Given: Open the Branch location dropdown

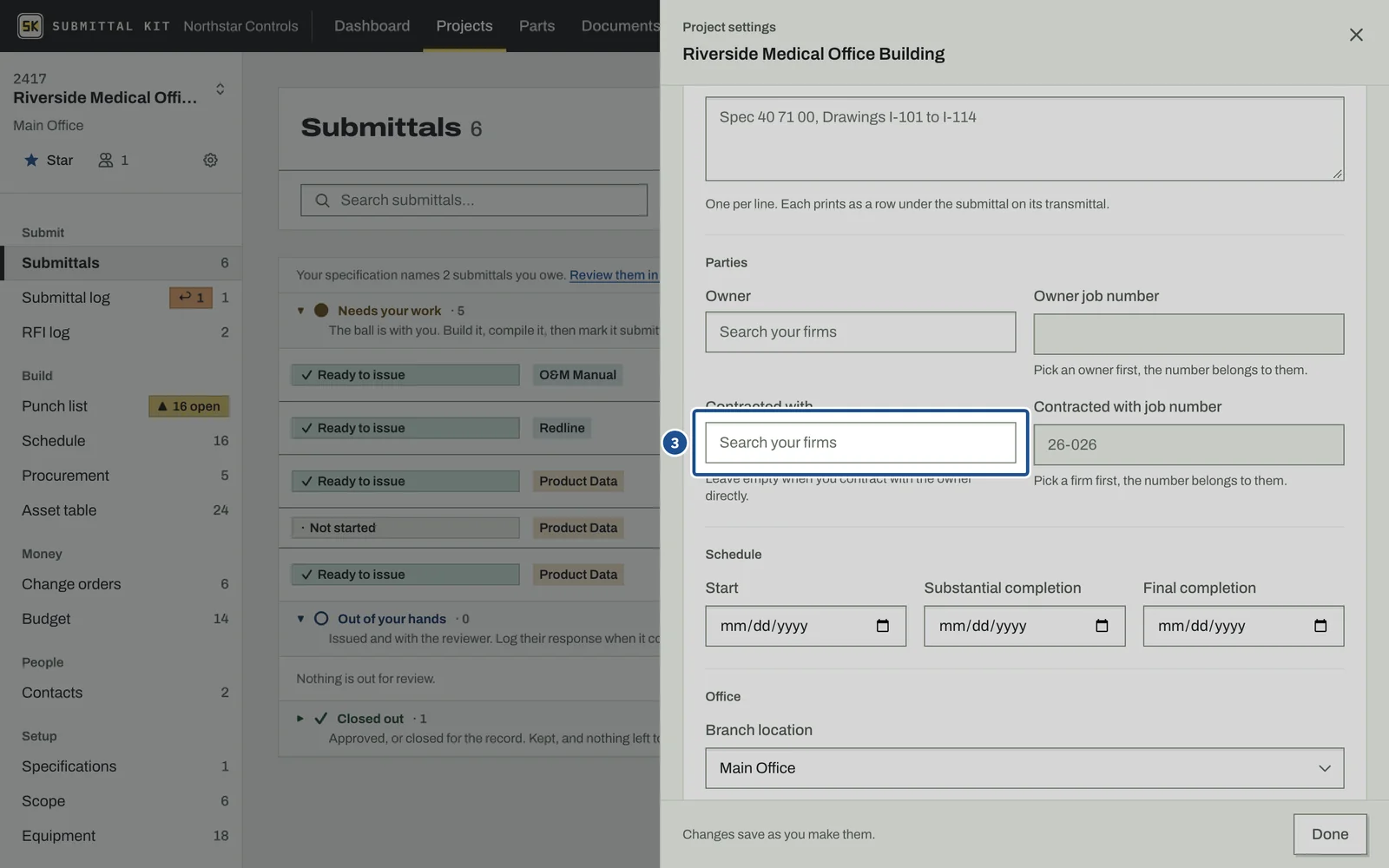Looking at the screenshot, I should click(x=1024, y=768).
